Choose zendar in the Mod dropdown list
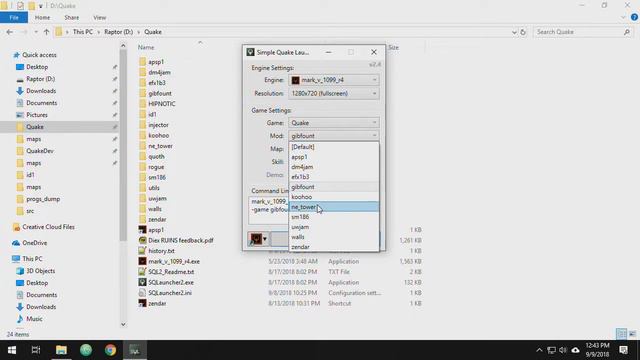 pos(333,247)
